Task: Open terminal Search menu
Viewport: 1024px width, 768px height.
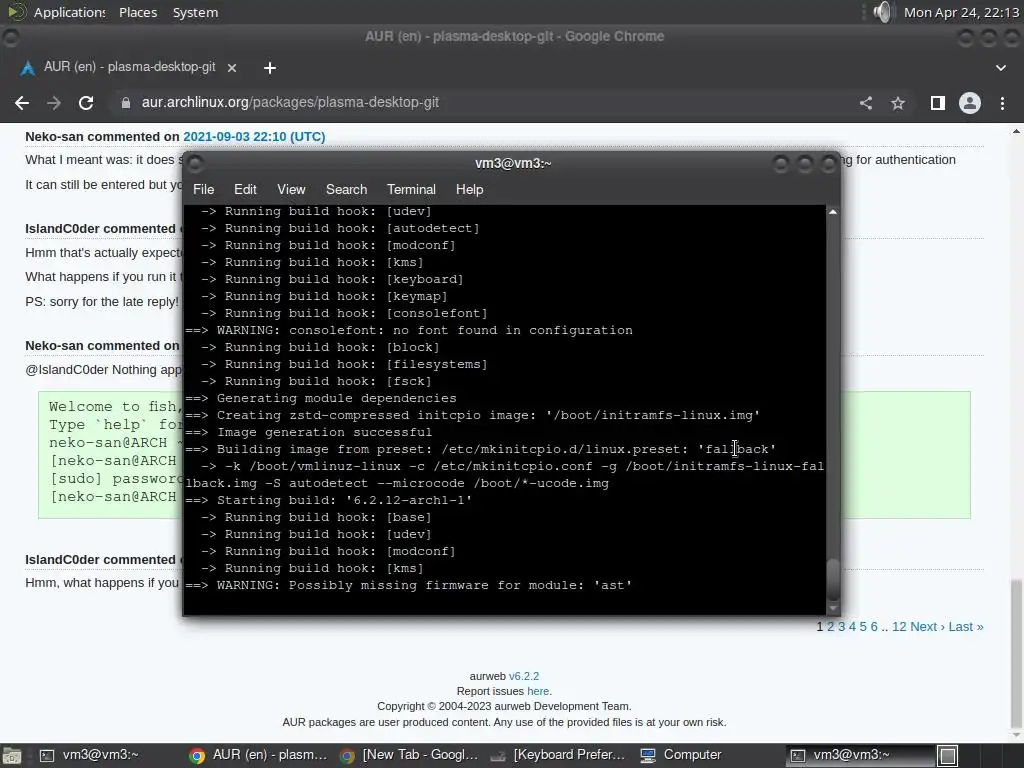Action: (x=346, y=189)
